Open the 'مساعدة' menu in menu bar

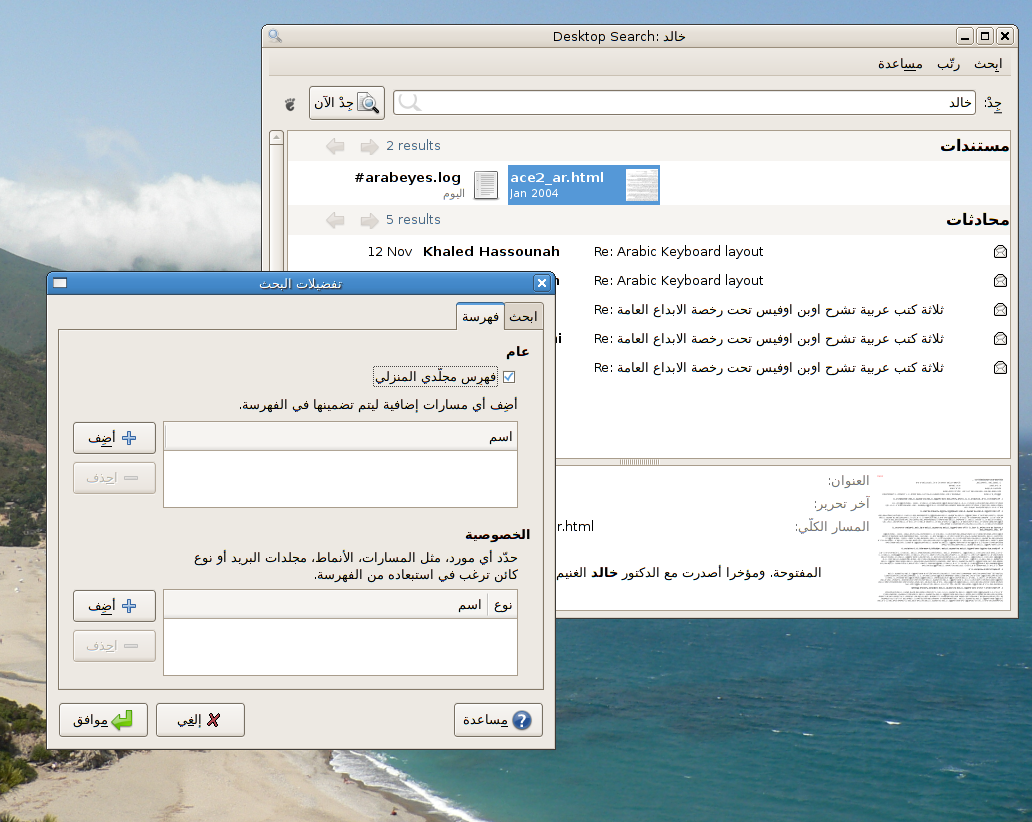900,64
